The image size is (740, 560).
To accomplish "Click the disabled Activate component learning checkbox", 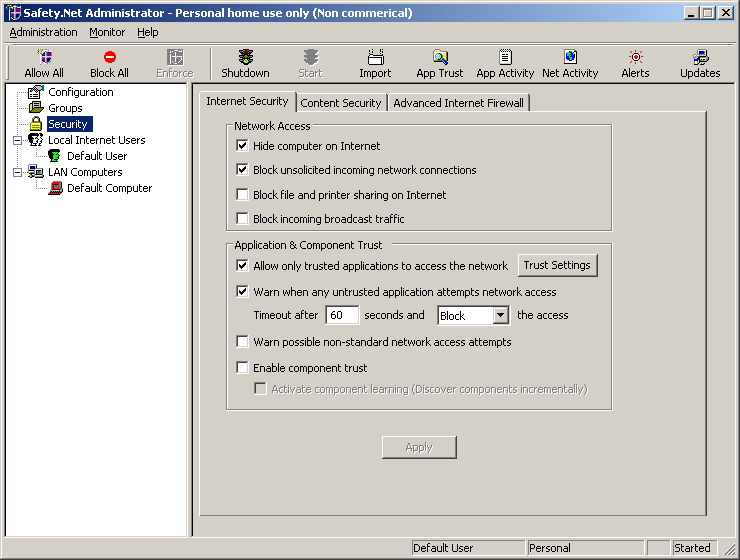I will point(260,389).
